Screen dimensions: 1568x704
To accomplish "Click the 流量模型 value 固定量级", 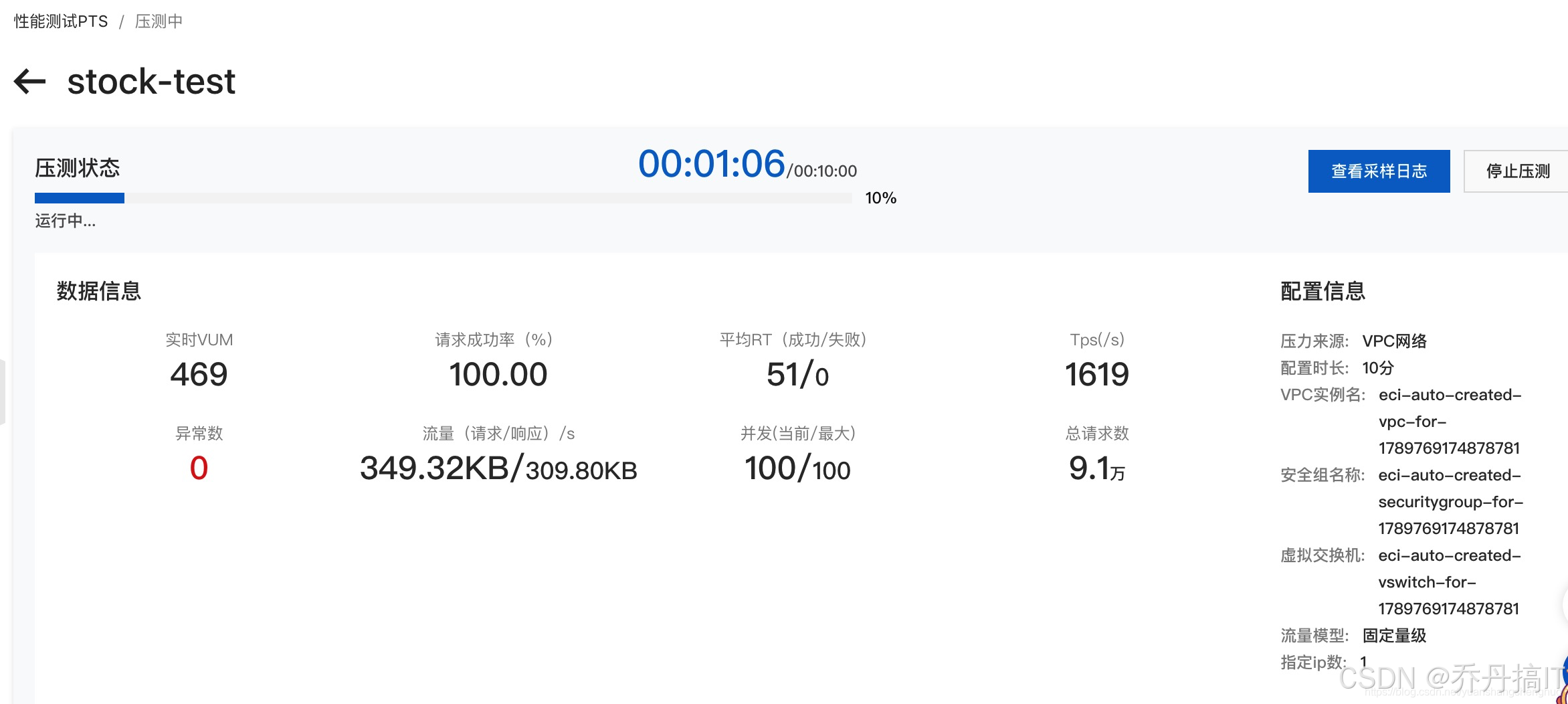I will click(1395, 636).
